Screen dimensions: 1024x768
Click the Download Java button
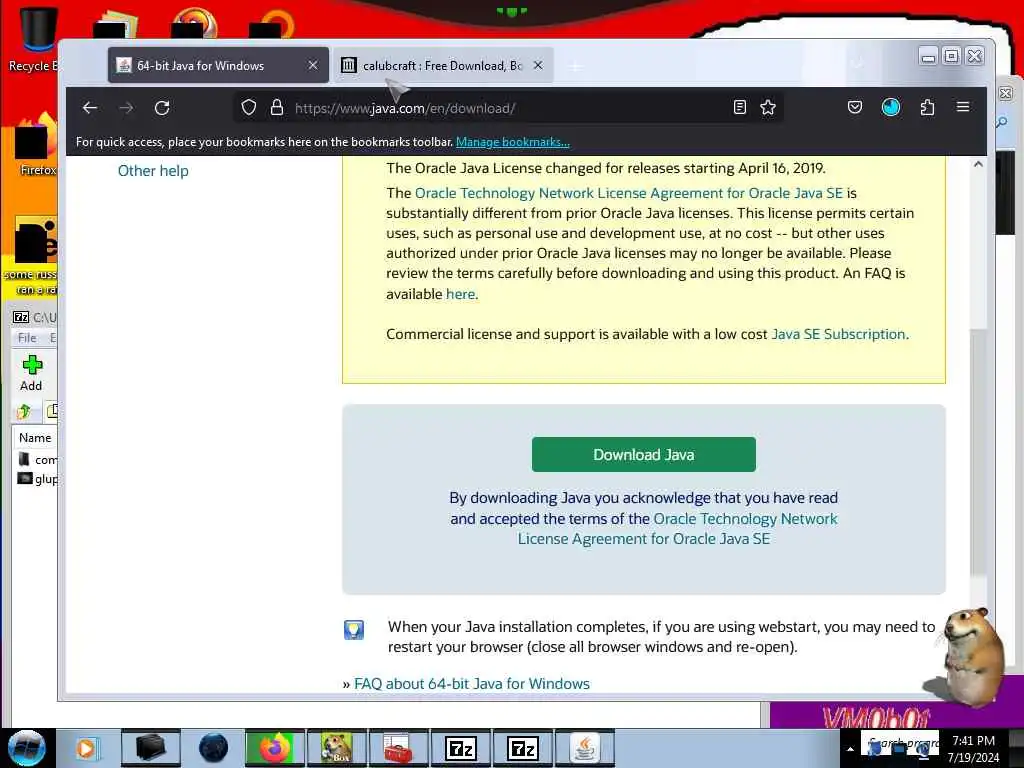point(643,455)
